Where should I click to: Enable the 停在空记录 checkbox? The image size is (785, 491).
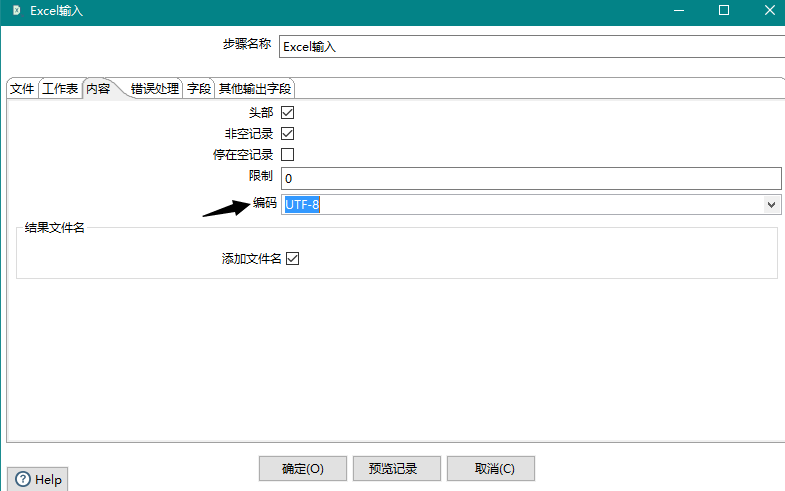coord(287,155)
